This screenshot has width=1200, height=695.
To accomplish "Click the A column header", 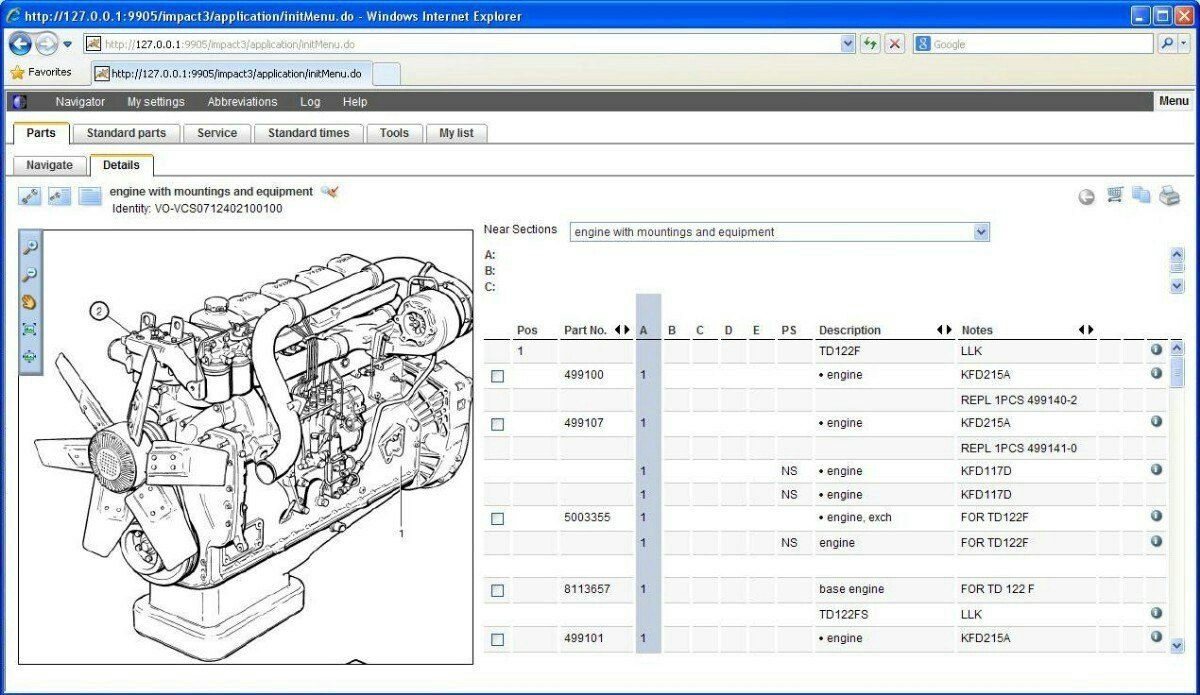I will pyautogui.click(x=643, y=330).
